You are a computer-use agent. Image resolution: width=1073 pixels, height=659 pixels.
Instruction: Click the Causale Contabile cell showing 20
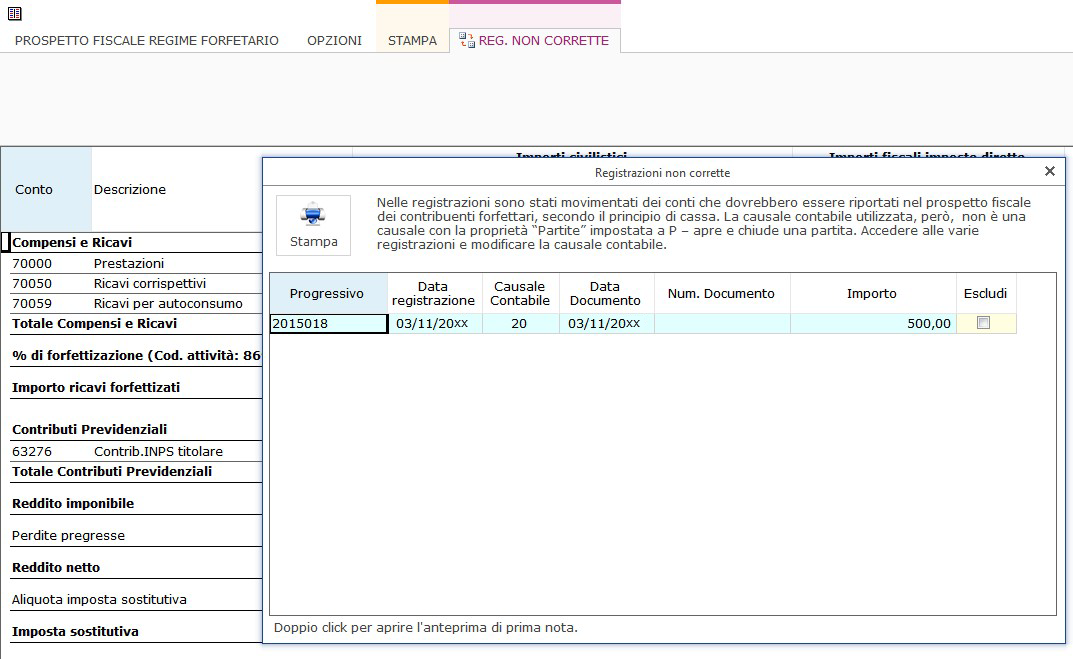pyautogui.click(x=519, y=323)
